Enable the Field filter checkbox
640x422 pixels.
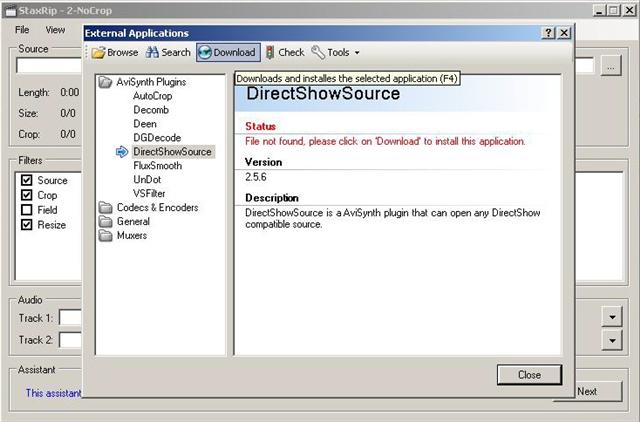27,210
